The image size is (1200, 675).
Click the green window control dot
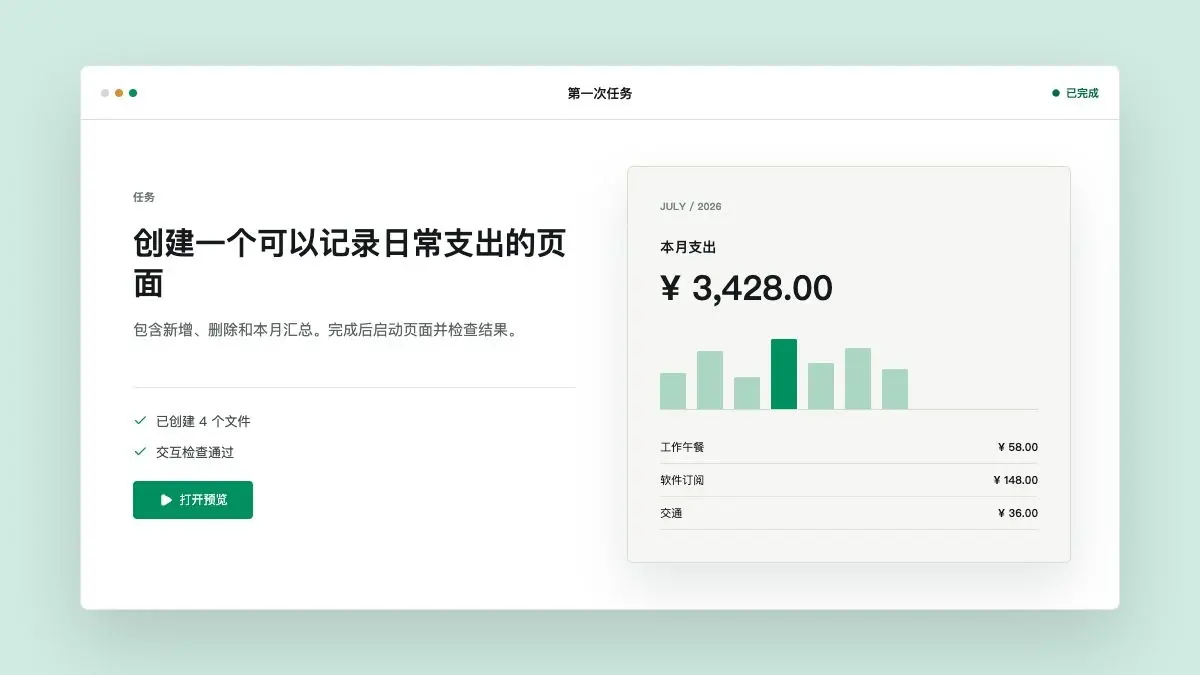(133, 93)
